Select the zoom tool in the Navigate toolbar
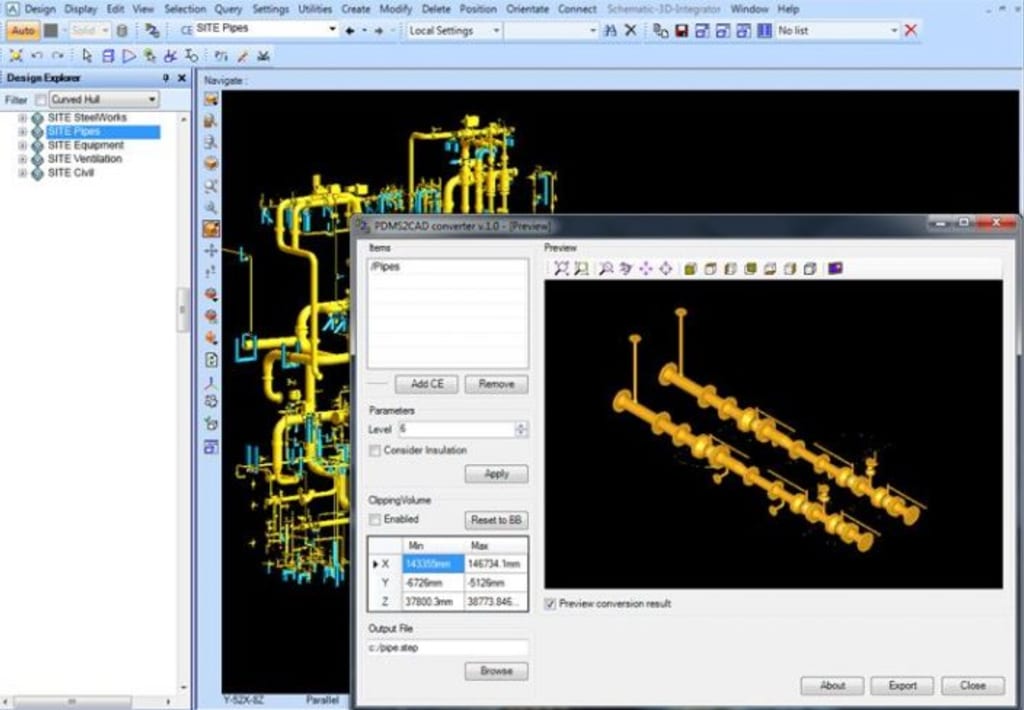This screenshot has height=710, width=1024. click(210, 186)
